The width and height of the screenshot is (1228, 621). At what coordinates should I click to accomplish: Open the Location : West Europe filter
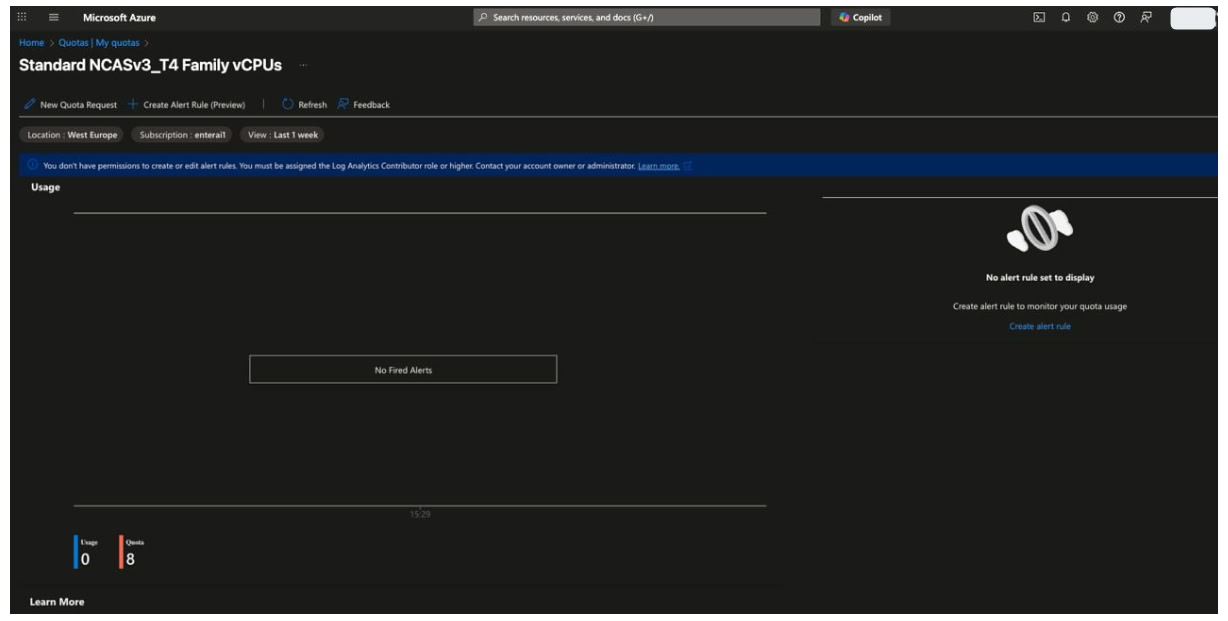click(x=72, y=135)
